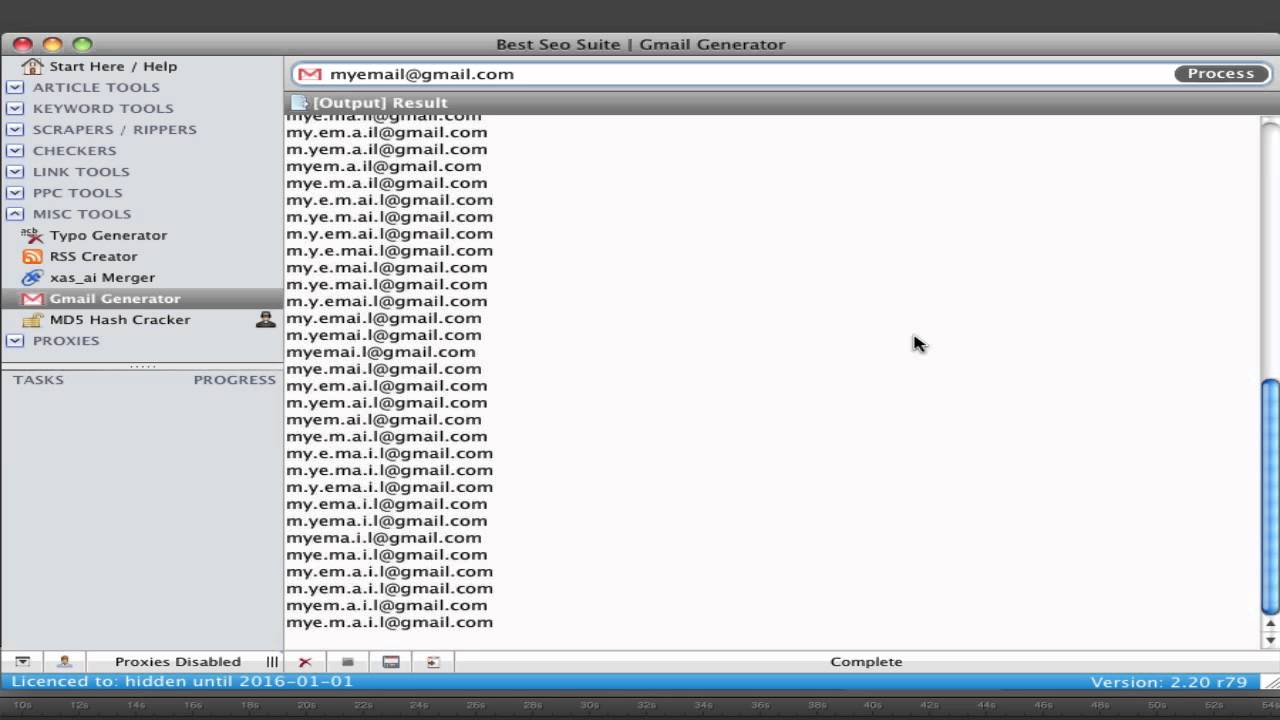Collapse the MISC TOOLS section
The width and height of the screenshot is (1280, 720).
tap(15, 213)
